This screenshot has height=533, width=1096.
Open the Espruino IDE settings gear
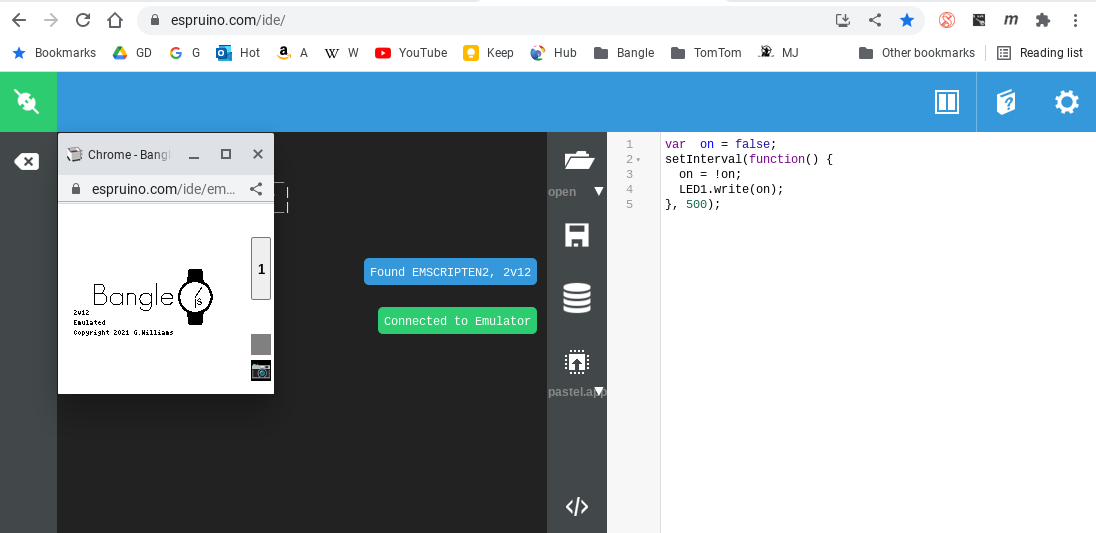pyautogui.click(x=1067, y=102)
